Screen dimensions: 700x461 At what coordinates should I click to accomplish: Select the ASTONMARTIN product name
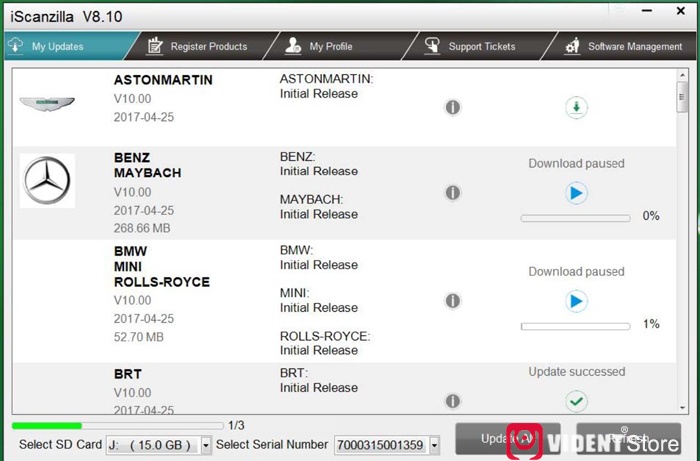coord(163,80)
